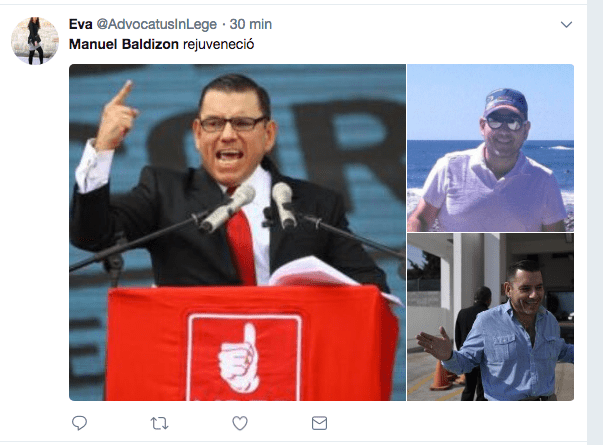Reply to Eva's tweet using the speech bubble
This screenshot has height=445, width=603.
tap(79, 423)
